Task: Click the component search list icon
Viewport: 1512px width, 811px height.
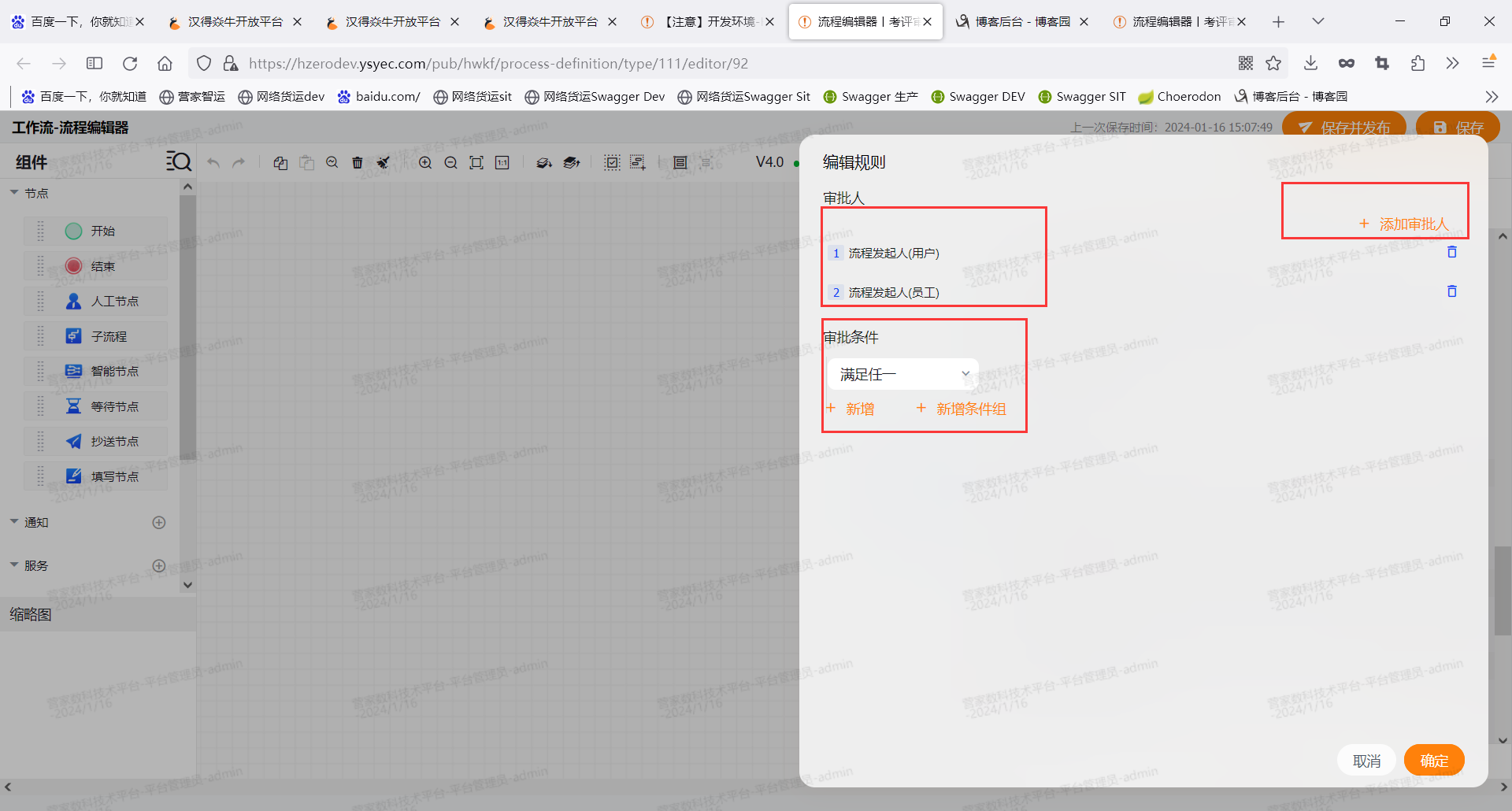Action: [x=179, y=162]
